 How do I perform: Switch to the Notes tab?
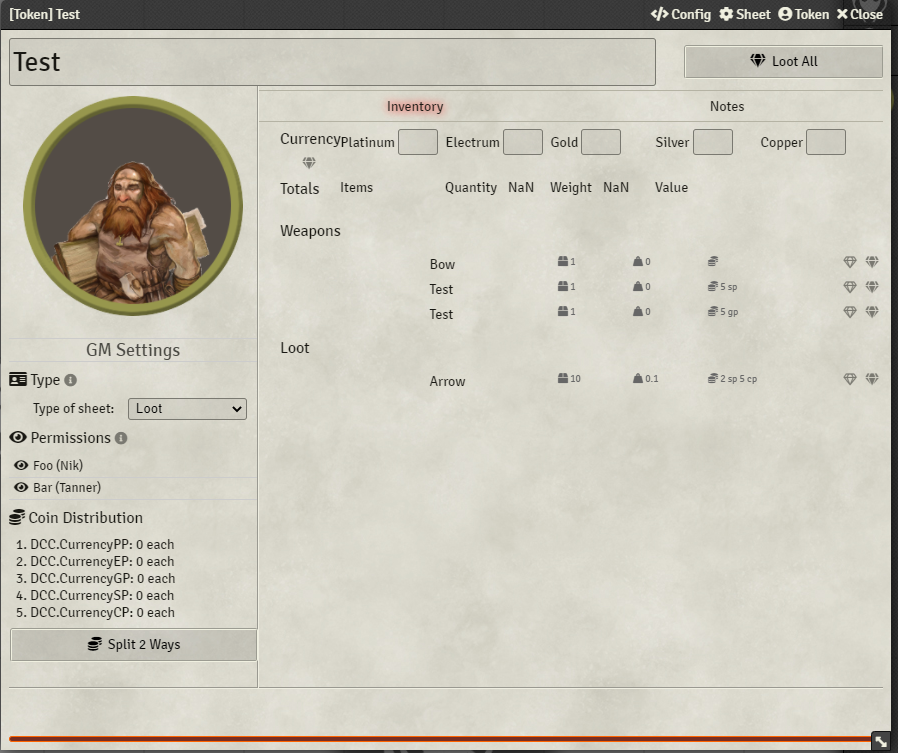(726, 106)
